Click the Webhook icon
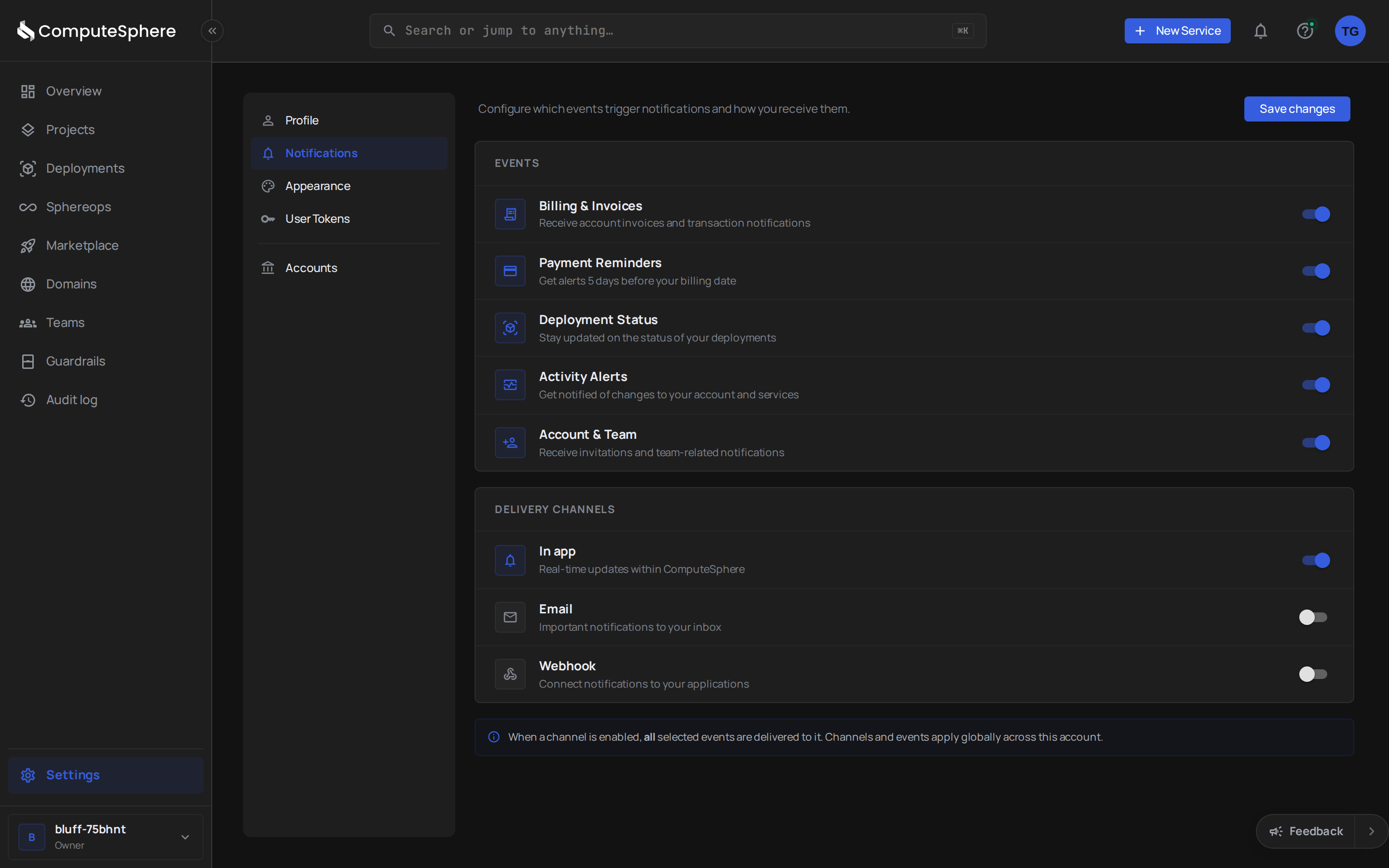Image resolution: width=1389 pixels, height=868 pixels. 510,674
